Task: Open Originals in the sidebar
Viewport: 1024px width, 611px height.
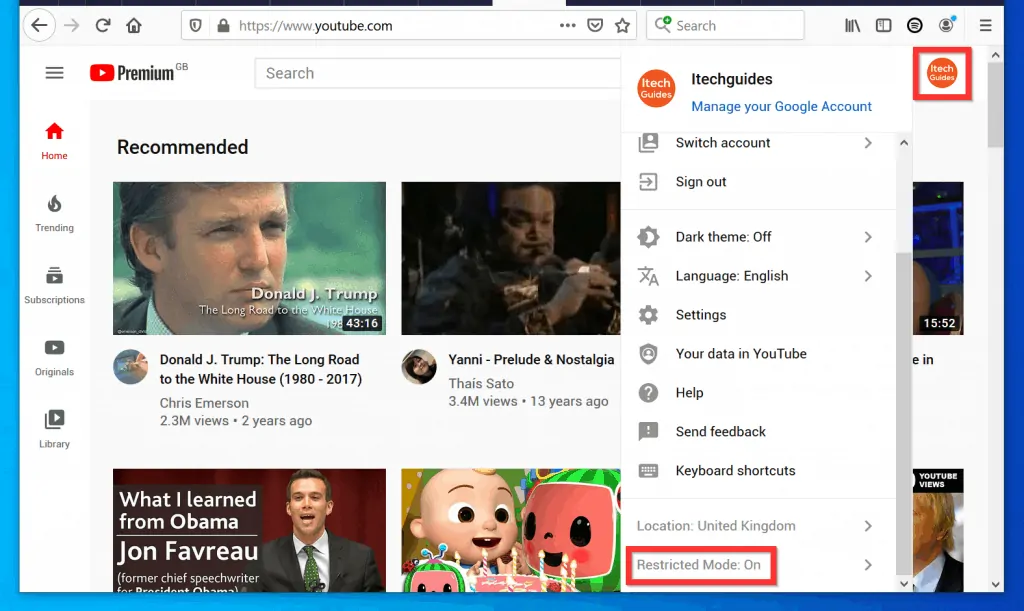Action: [x=54, y=358]
